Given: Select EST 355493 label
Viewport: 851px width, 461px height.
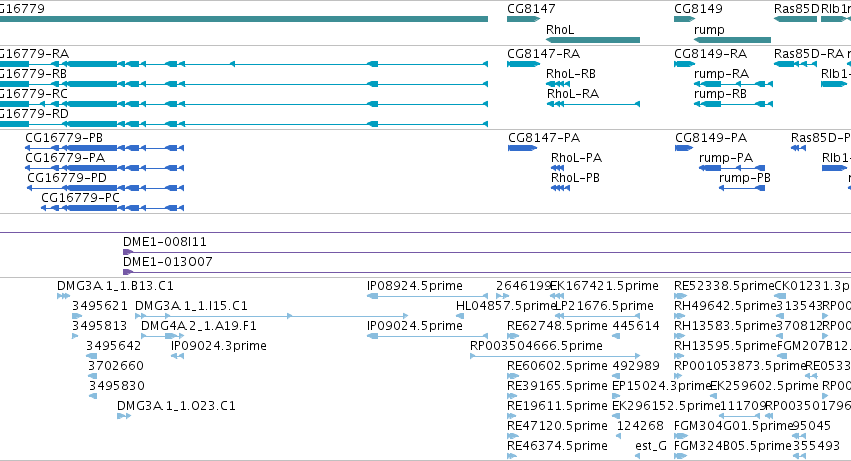Looking at the screenshot, I should click(x=816, y=447).
